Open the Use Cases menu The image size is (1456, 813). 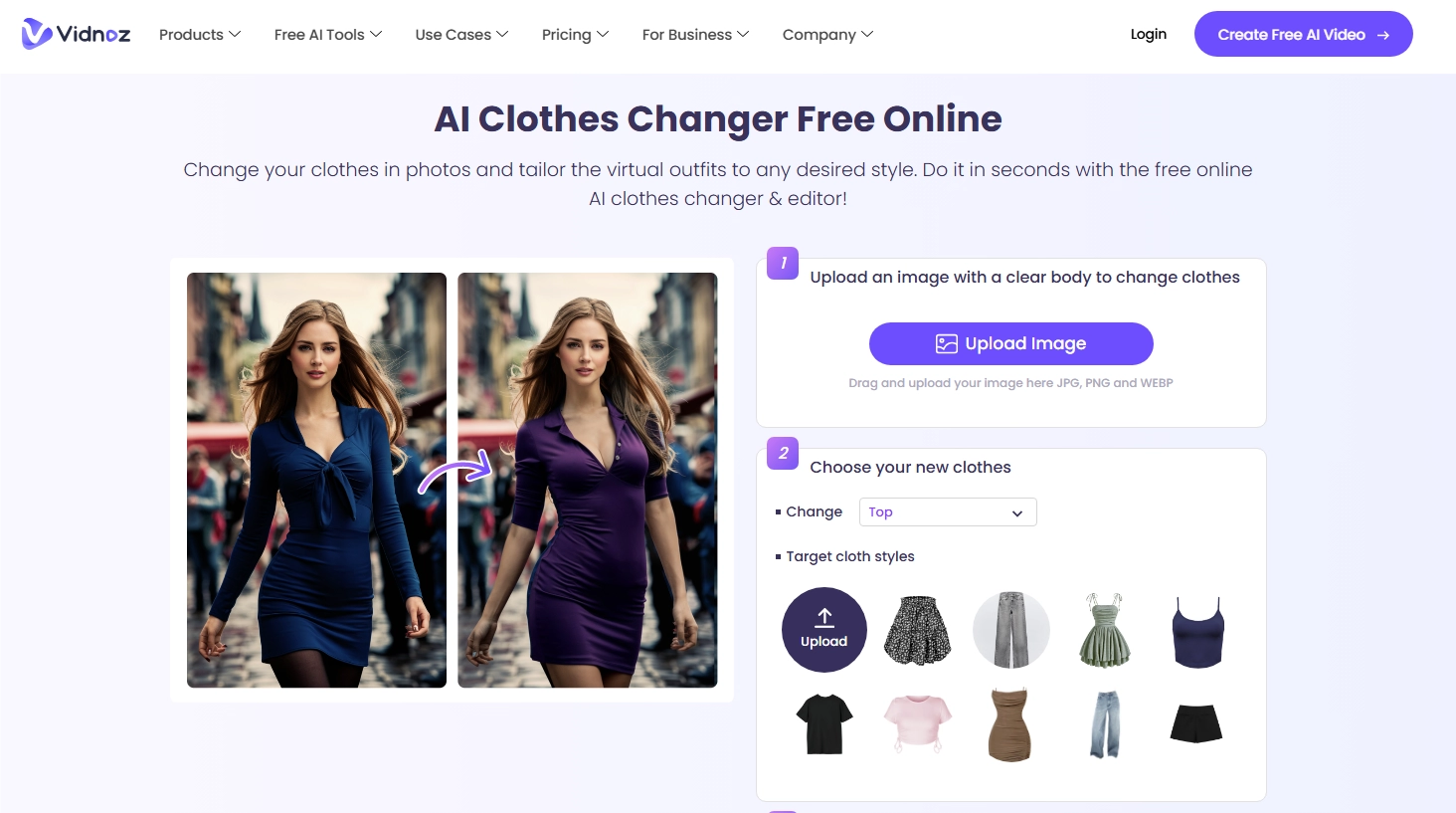point(461,34)
